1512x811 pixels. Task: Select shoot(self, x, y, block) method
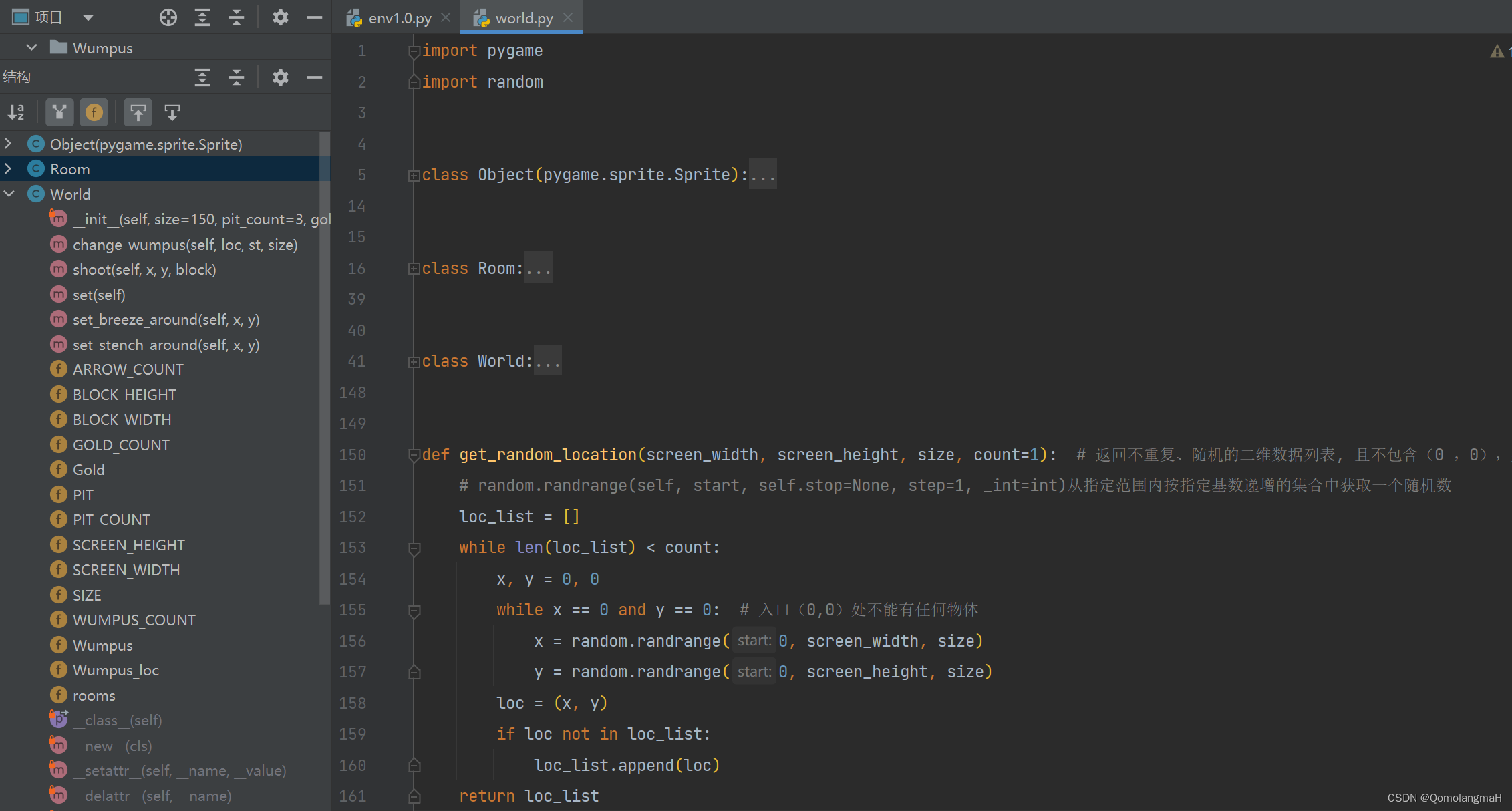[x=144, y=269]
